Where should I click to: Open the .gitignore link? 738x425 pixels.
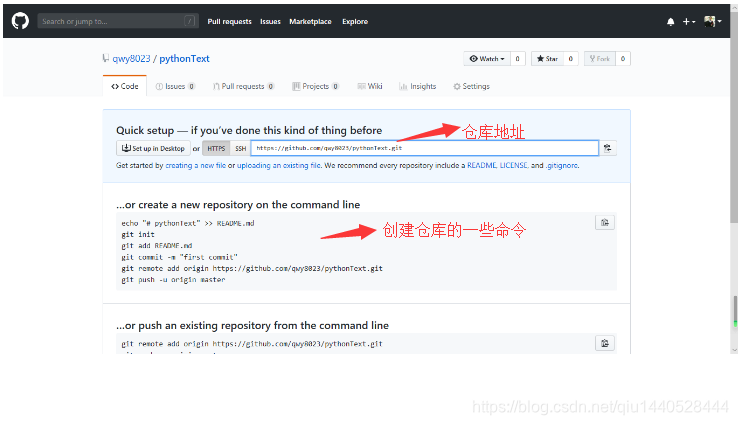point(562,166)
